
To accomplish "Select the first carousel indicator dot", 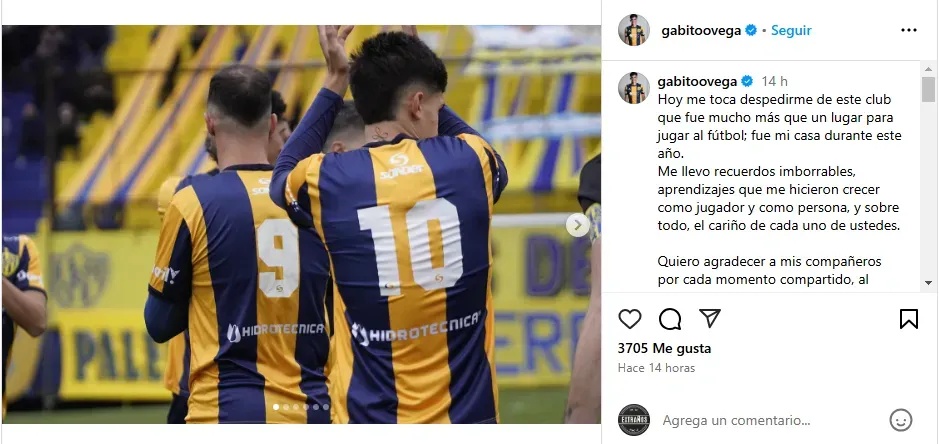I will pos(276,407).
